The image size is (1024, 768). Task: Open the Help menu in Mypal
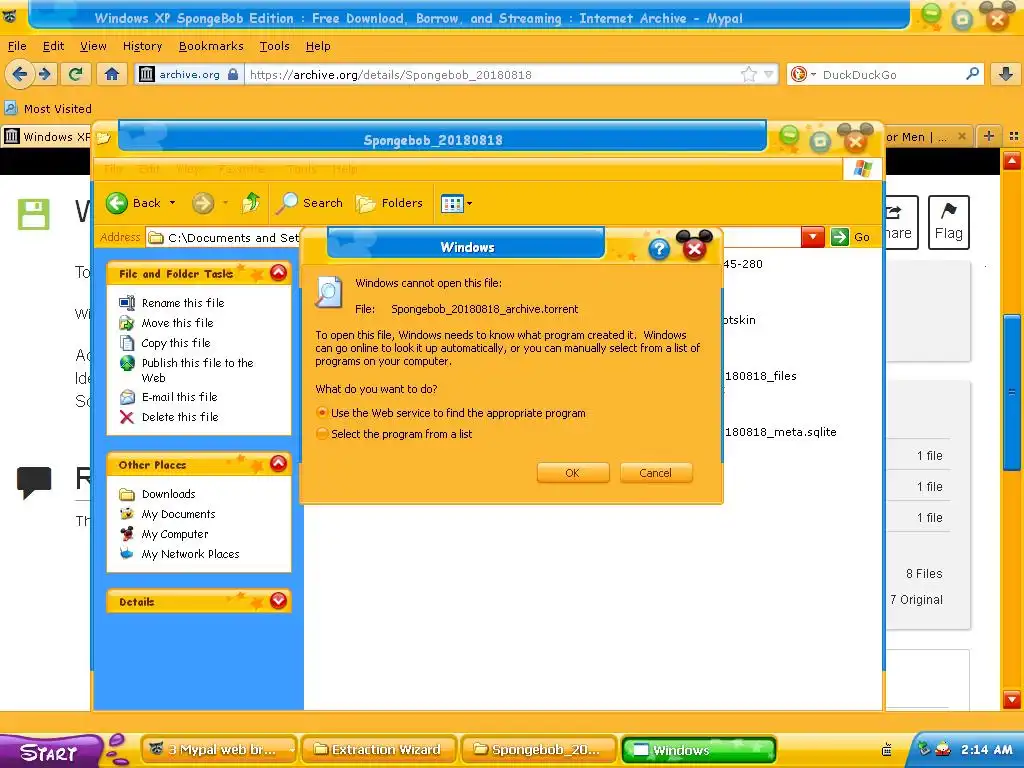(x=318, y=46)
